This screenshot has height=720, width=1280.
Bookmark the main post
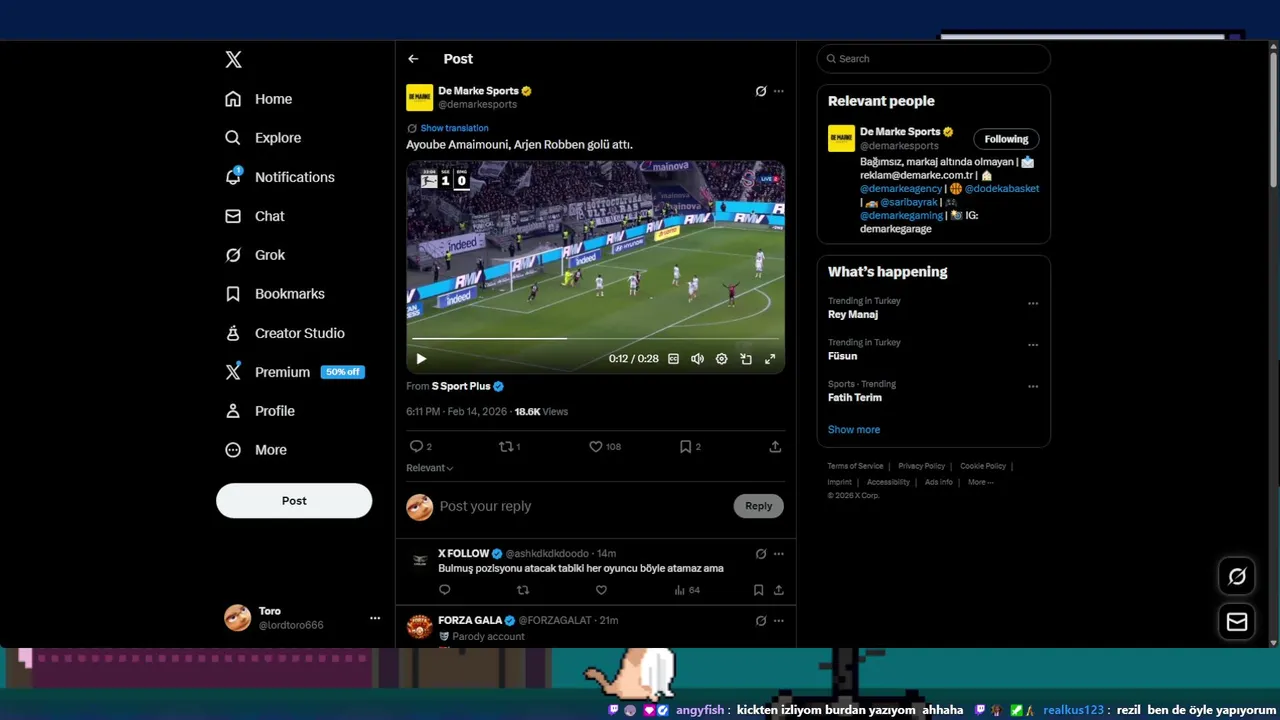690,447
